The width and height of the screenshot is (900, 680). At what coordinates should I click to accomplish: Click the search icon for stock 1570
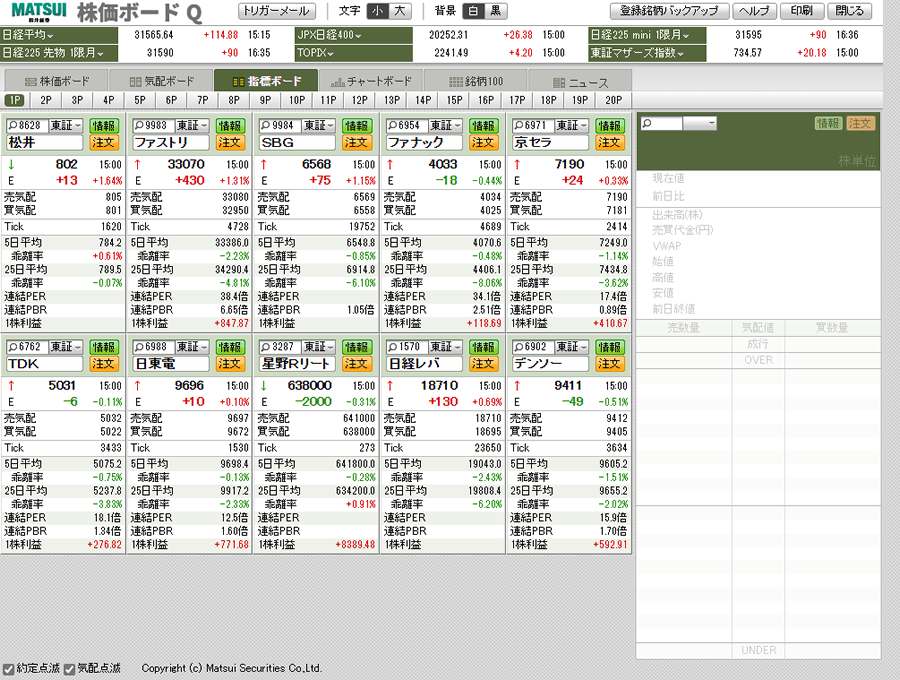pos(392,347)
